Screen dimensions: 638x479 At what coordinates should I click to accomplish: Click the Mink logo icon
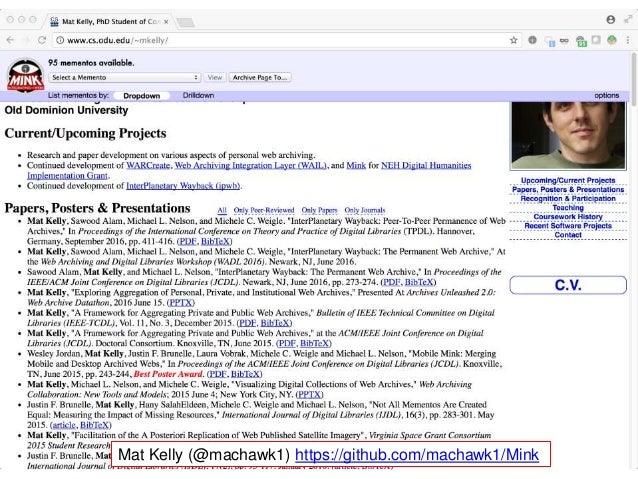pyautogui.click(x=25, y=76)
